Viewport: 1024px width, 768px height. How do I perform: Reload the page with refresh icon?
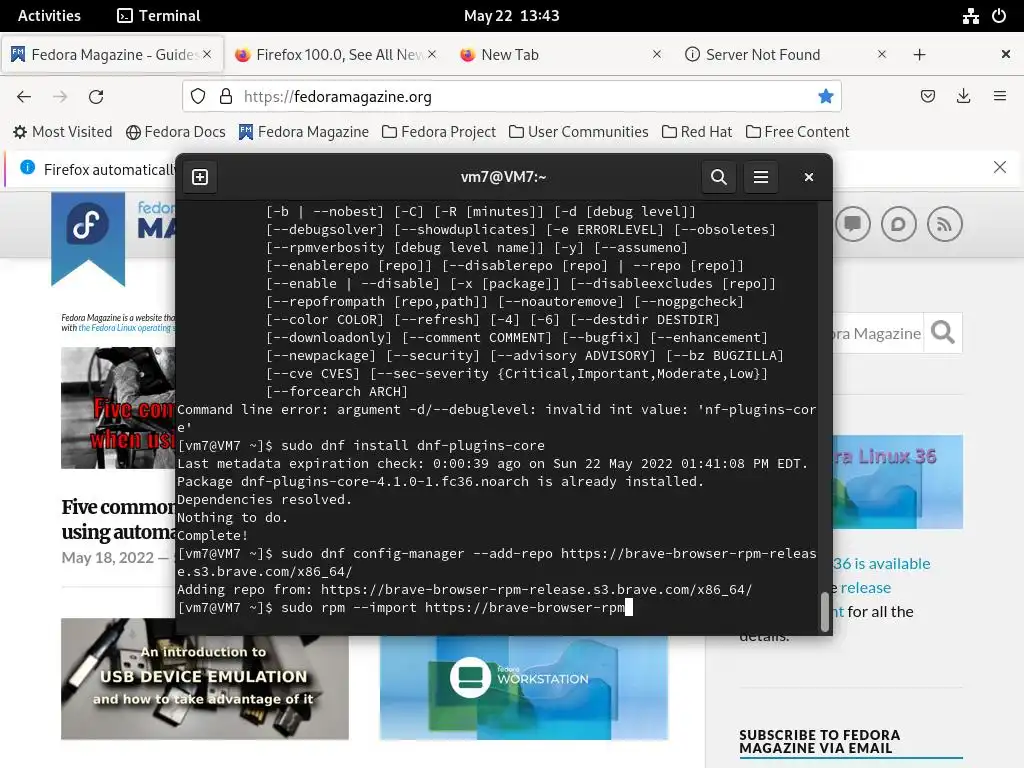[96, 97]
